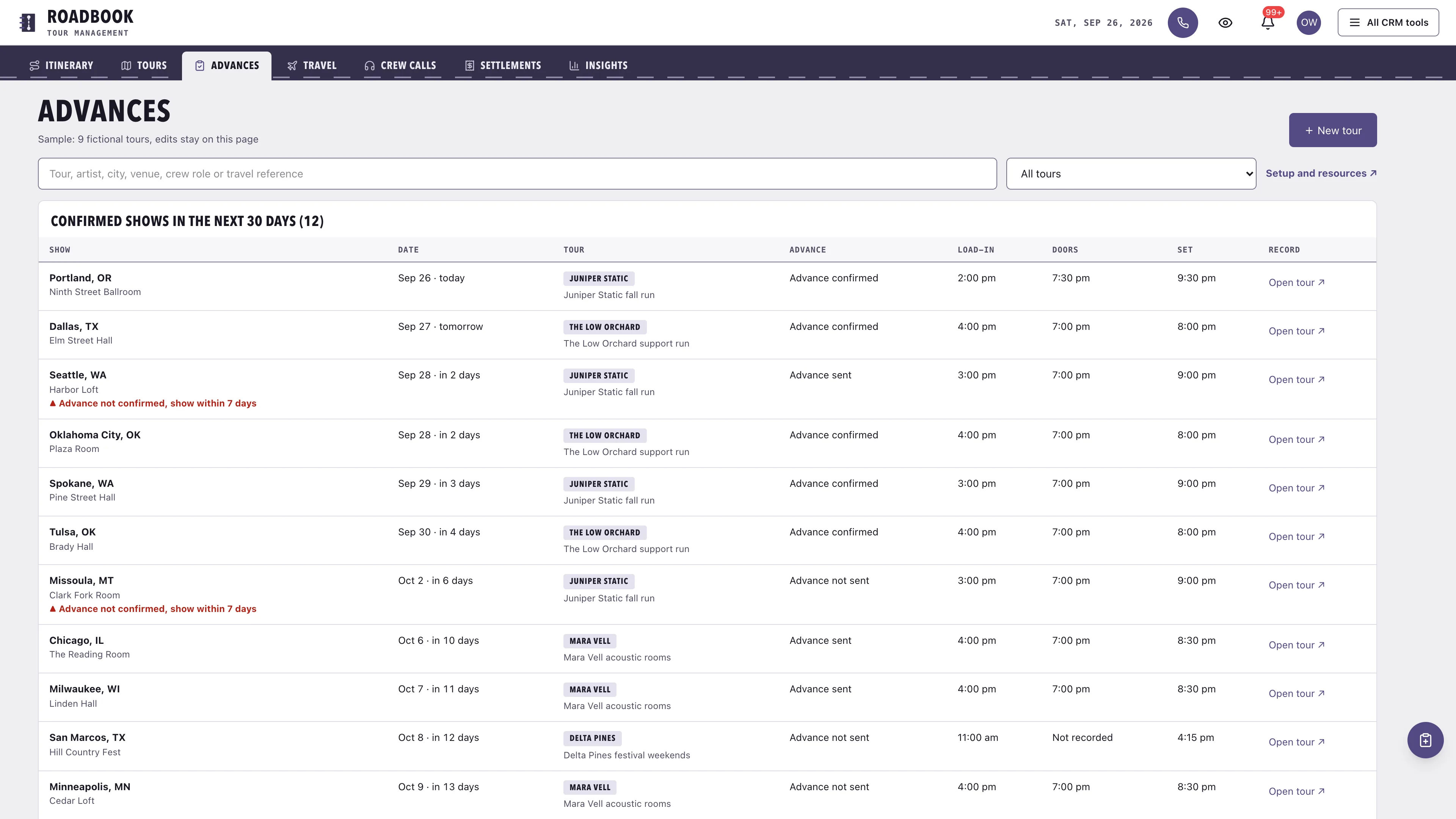This screenshot has height=819, width=1456.
Task: Open the Tours tab
Action: (144, 66)
